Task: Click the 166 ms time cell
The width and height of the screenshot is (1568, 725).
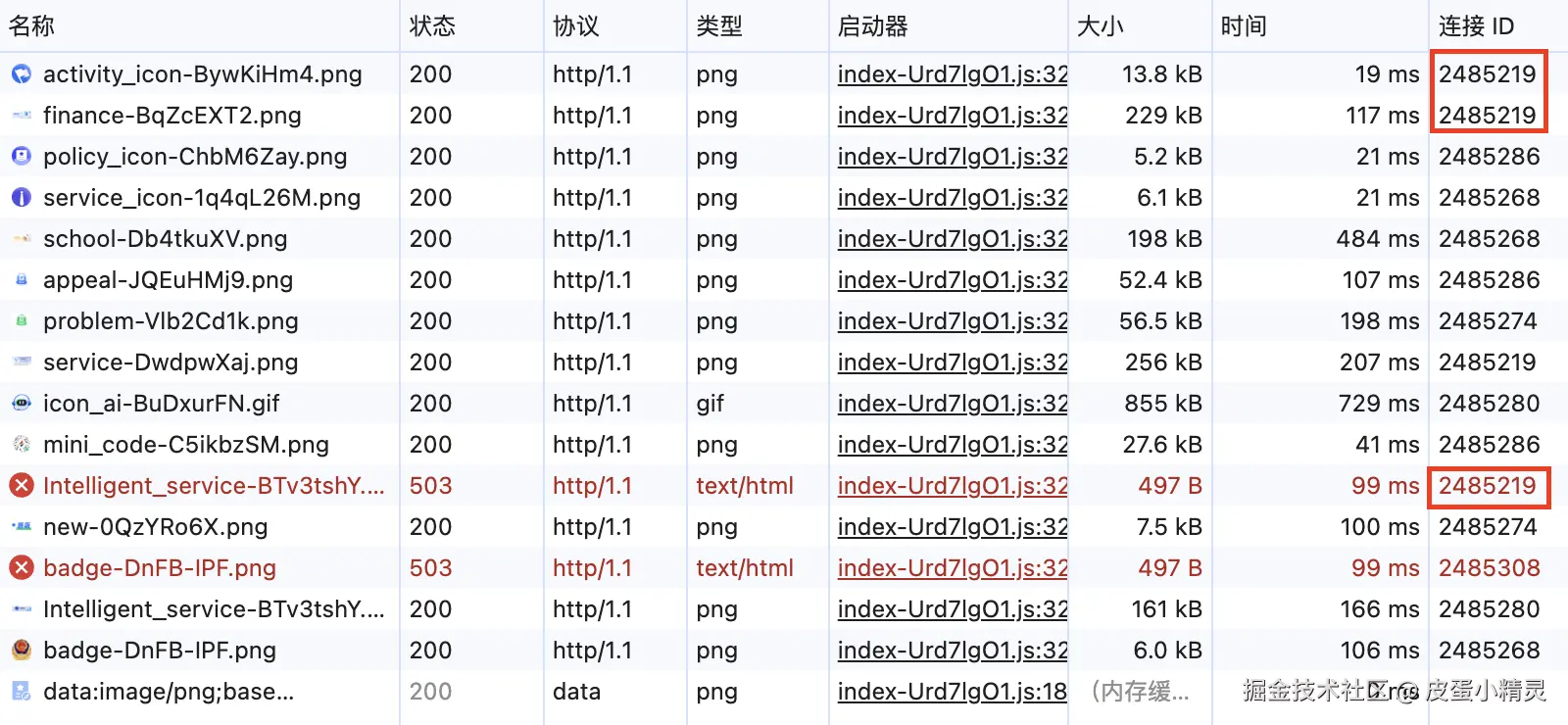Action: tap(1380, 609)
